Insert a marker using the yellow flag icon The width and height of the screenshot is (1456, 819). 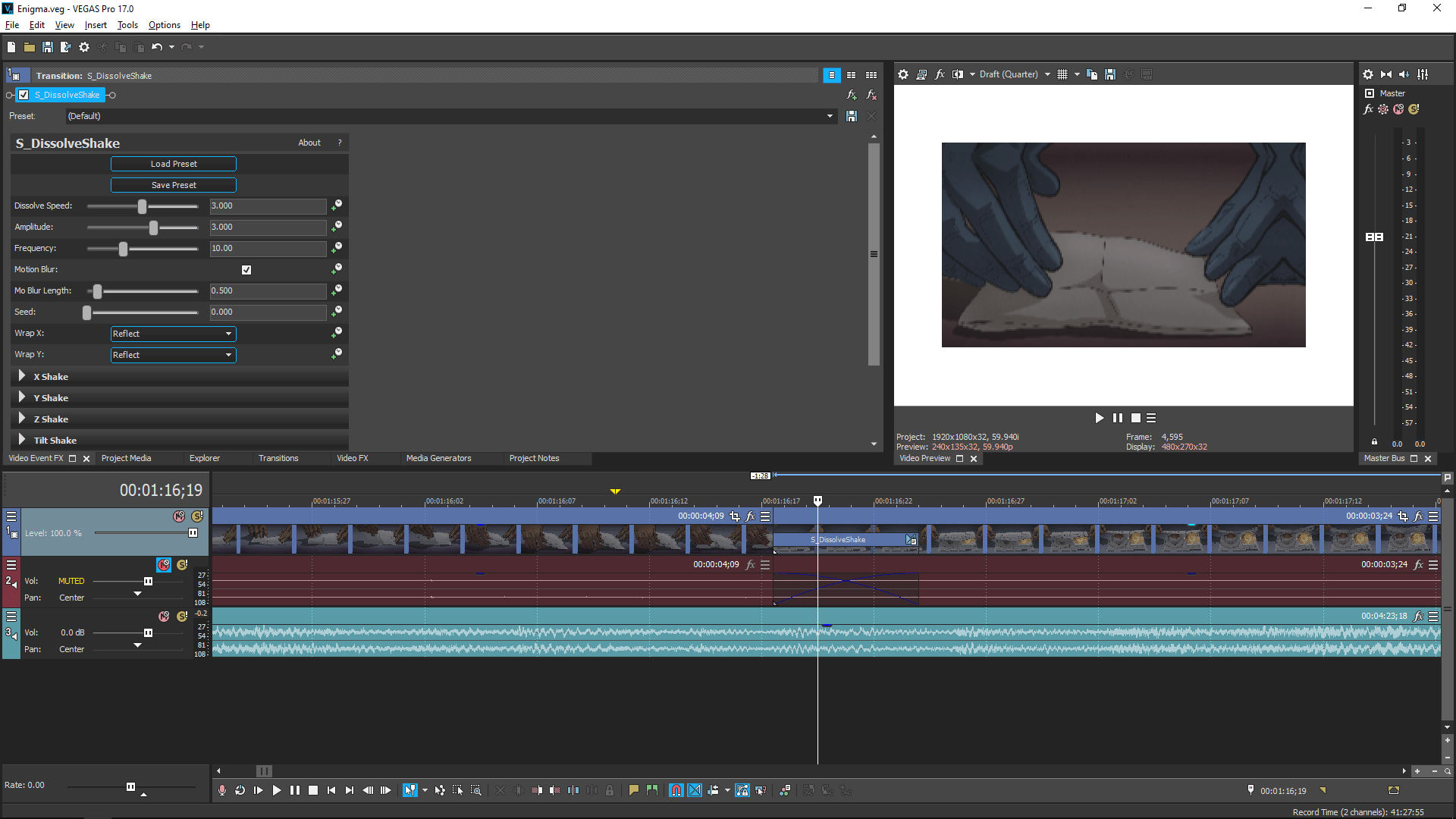click(x=634, y=790)
